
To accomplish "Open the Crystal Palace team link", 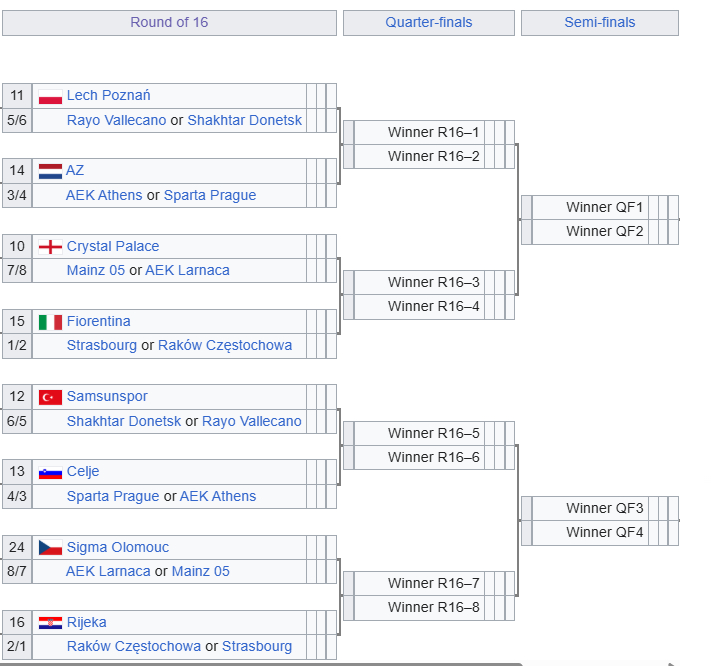I will [x=113, y=247].
